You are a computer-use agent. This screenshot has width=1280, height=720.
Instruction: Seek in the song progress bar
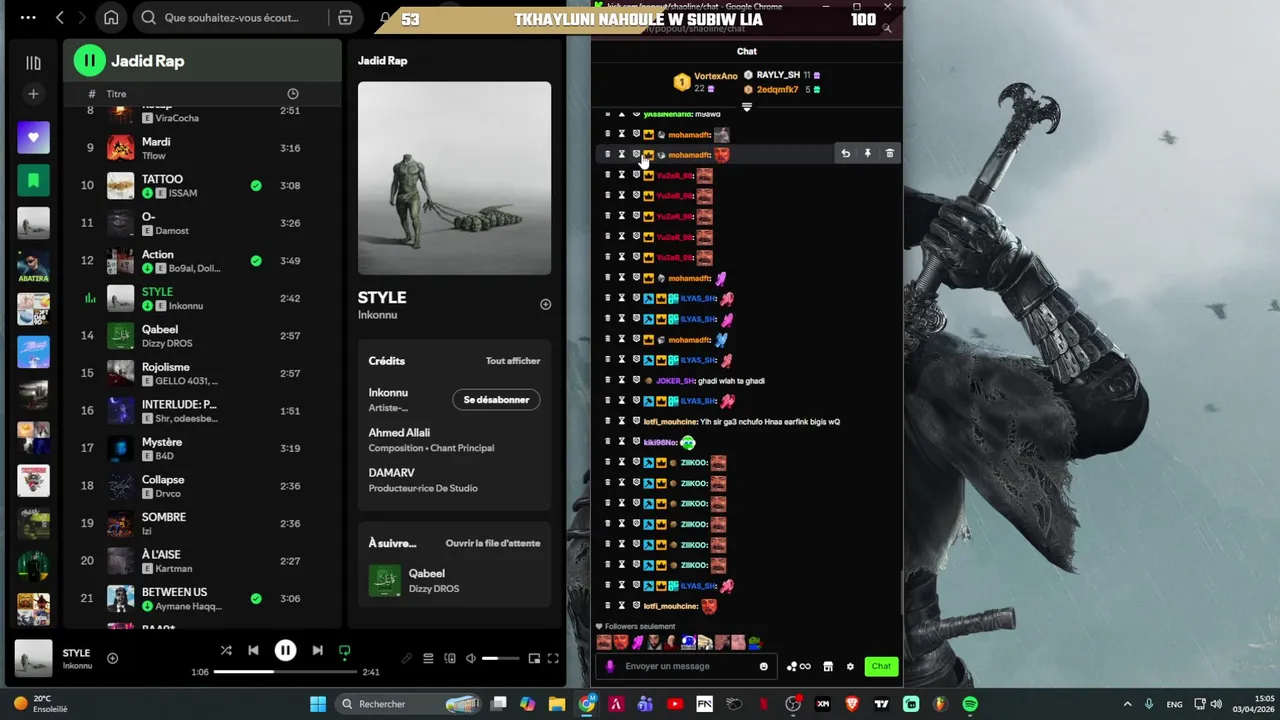tap(285, 672)
